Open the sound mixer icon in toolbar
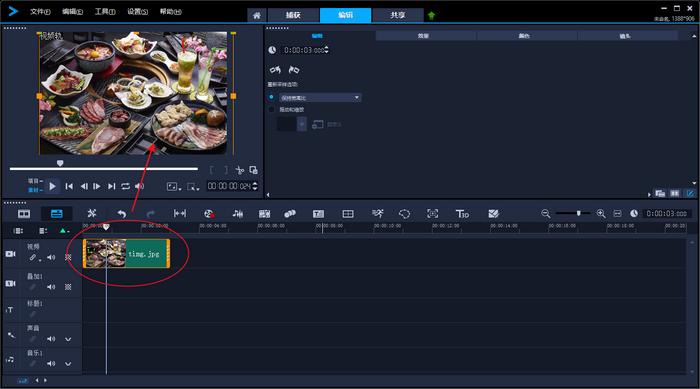The height and width of the screenshot is (389, 700). [238, 214]
